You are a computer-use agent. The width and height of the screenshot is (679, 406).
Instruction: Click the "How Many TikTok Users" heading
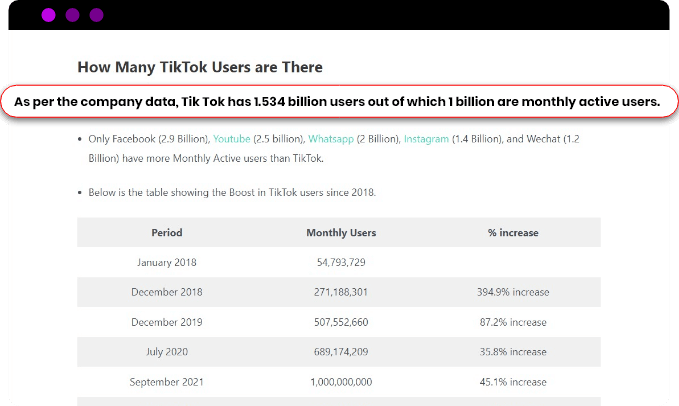200,67
